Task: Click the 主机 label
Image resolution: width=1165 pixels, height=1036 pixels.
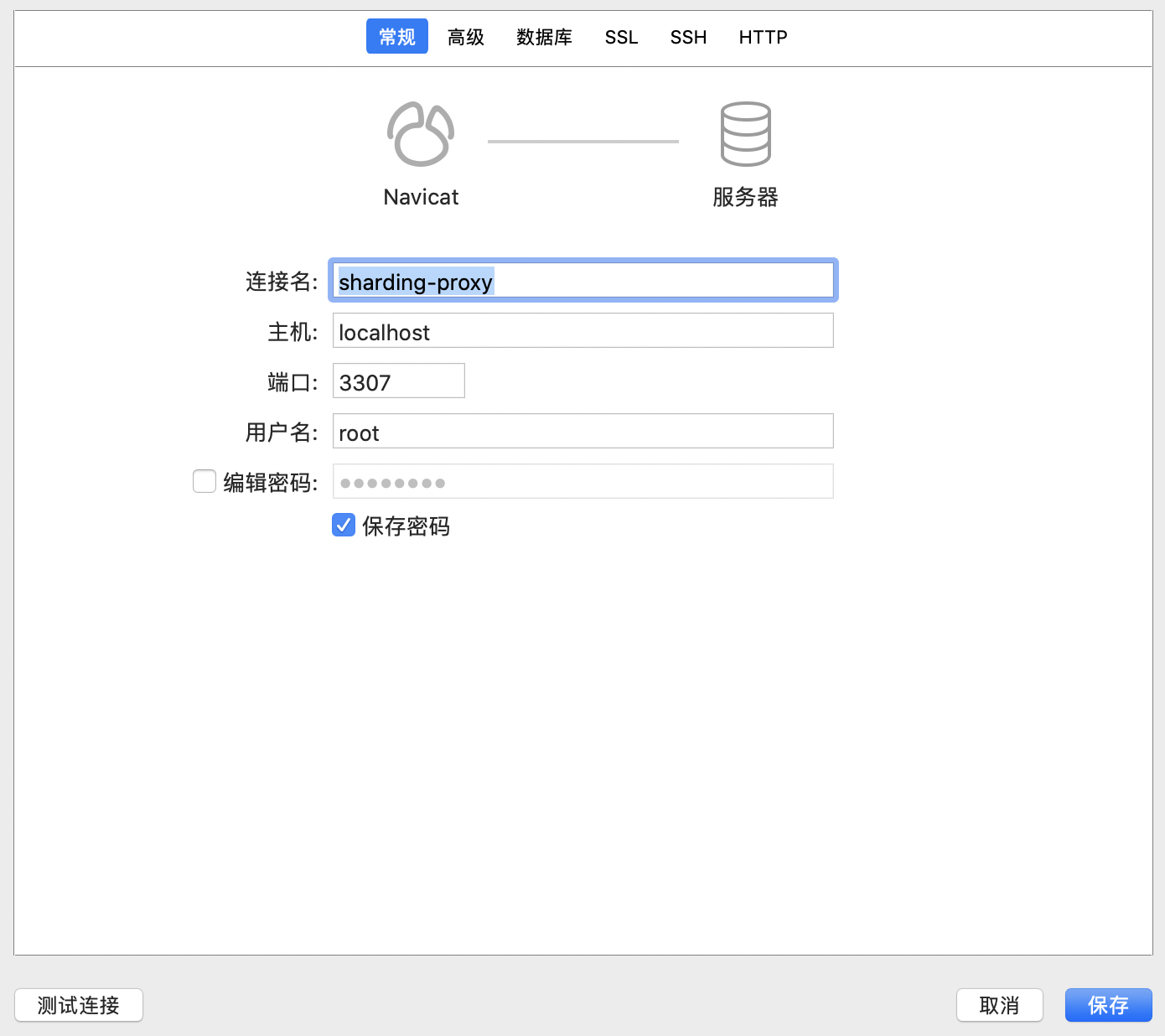Action: pyautogui.click(x=293, y=332)
